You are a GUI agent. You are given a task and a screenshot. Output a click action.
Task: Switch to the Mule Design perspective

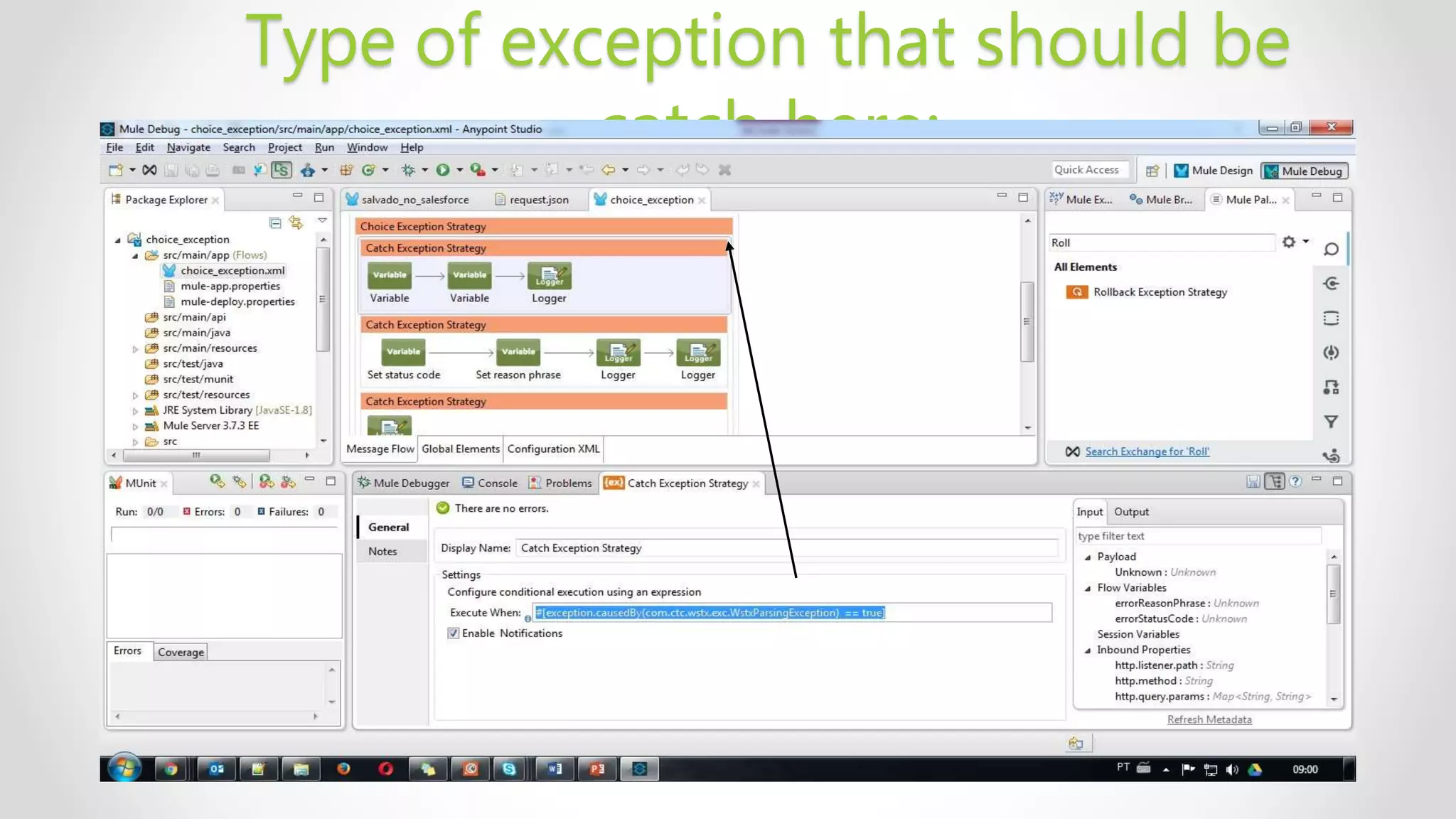point(1214,171)
